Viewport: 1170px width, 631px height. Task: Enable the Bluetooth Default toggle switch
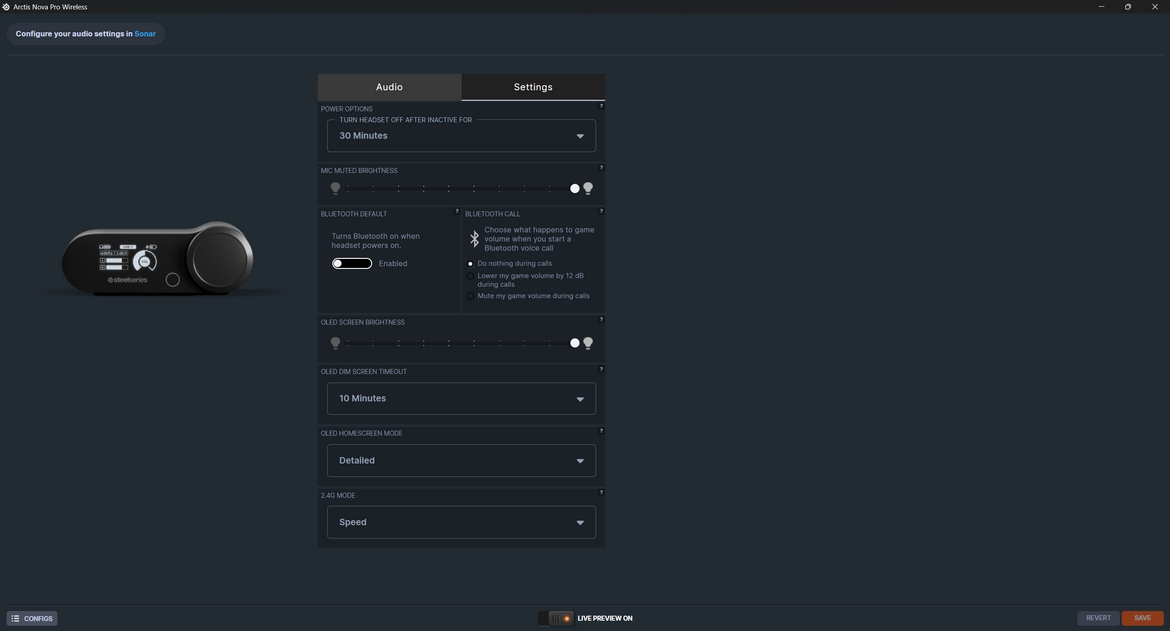point(352,264)
